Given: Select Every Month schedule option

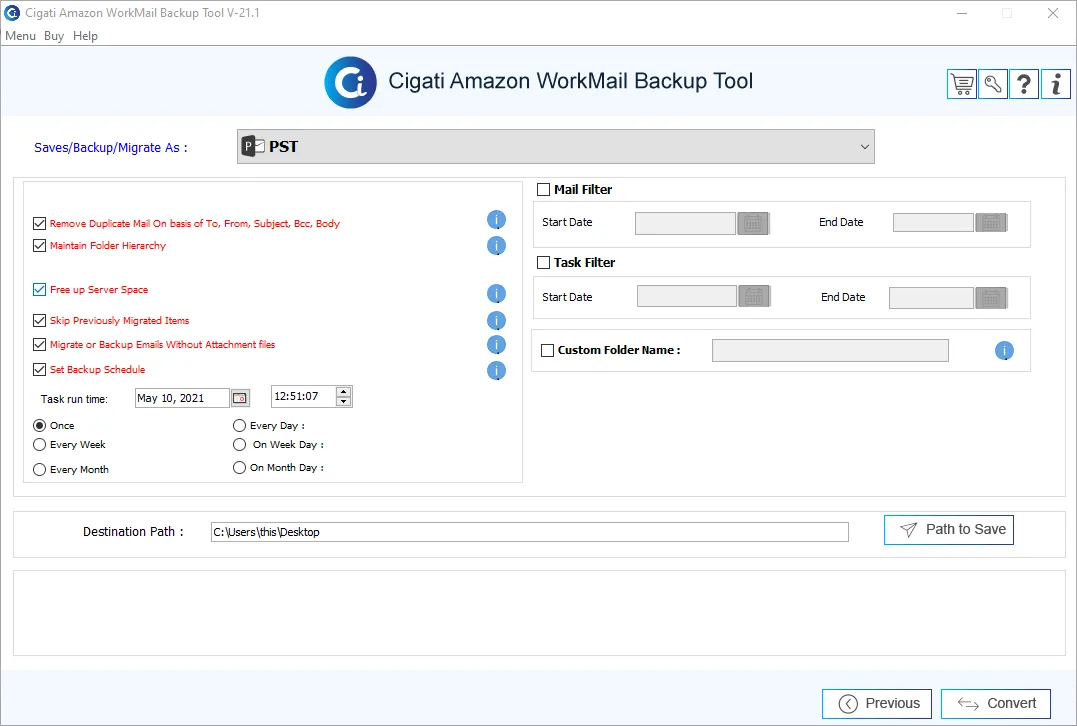Looking at the screenshot, I should [40, 469].
